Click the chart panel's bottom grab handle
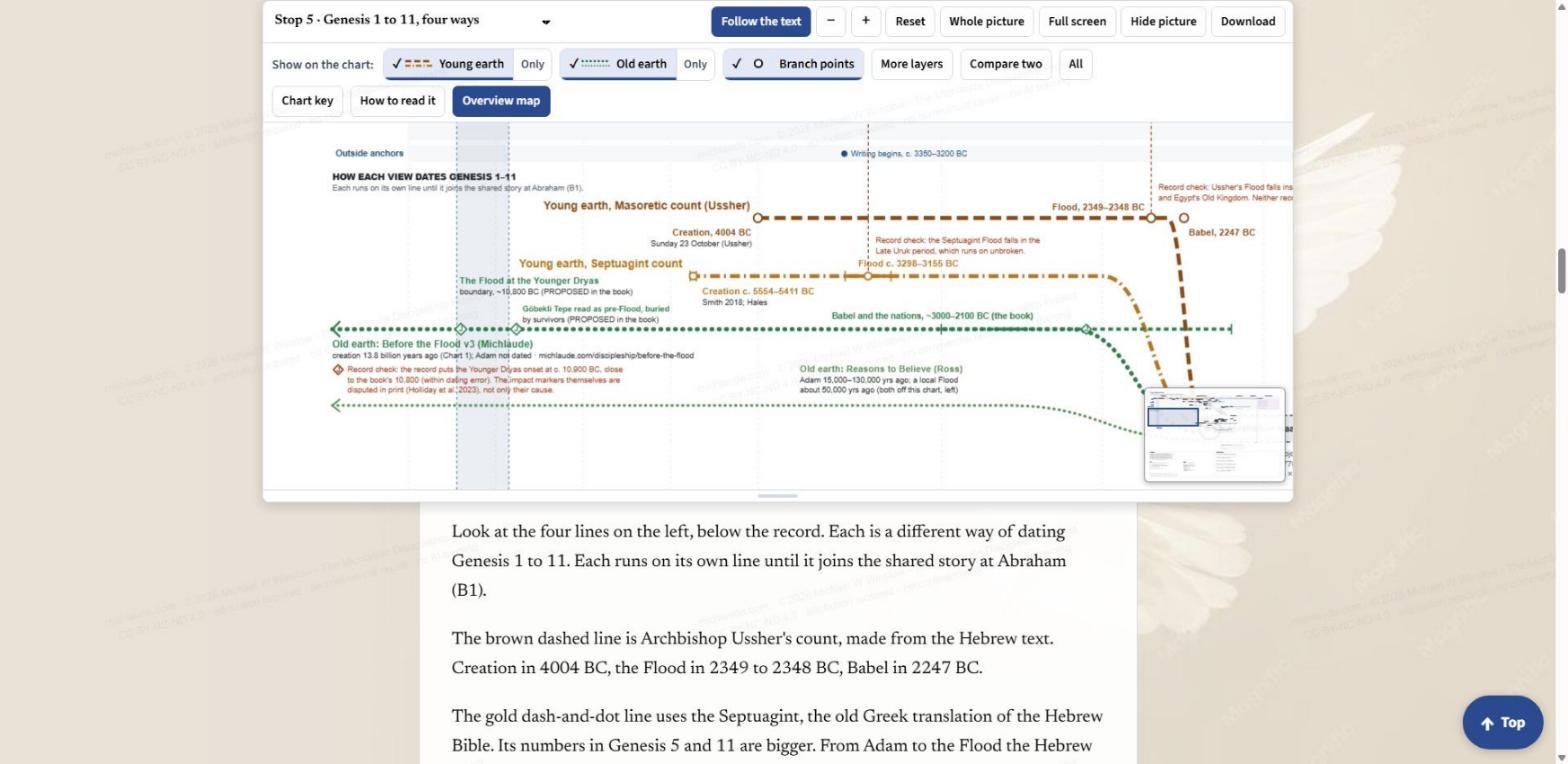This screenshot has height=764, width=1568. coord(778,496)
